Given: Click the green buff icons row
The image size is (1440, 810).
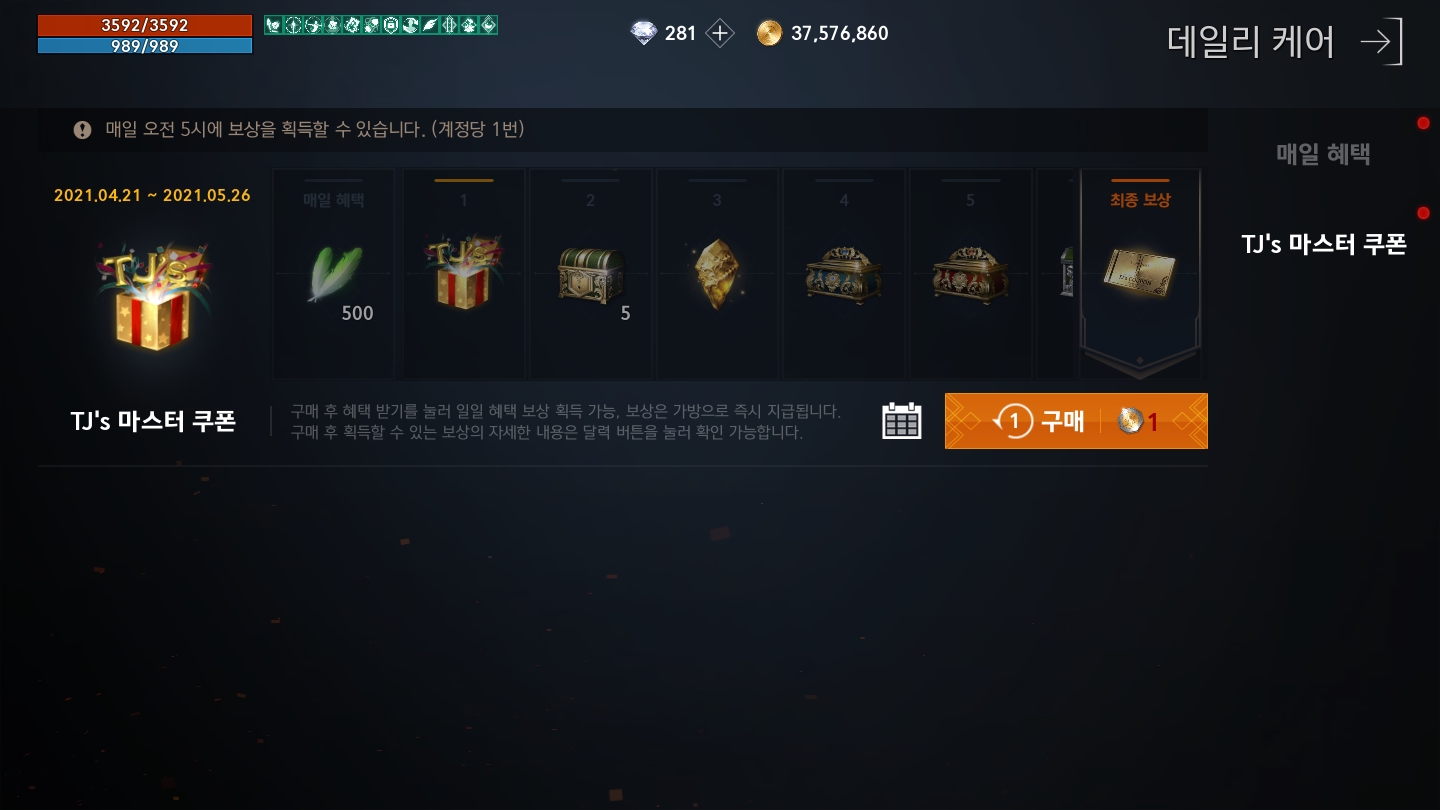Looking at the screenshot, I should (x=381, y=25).
